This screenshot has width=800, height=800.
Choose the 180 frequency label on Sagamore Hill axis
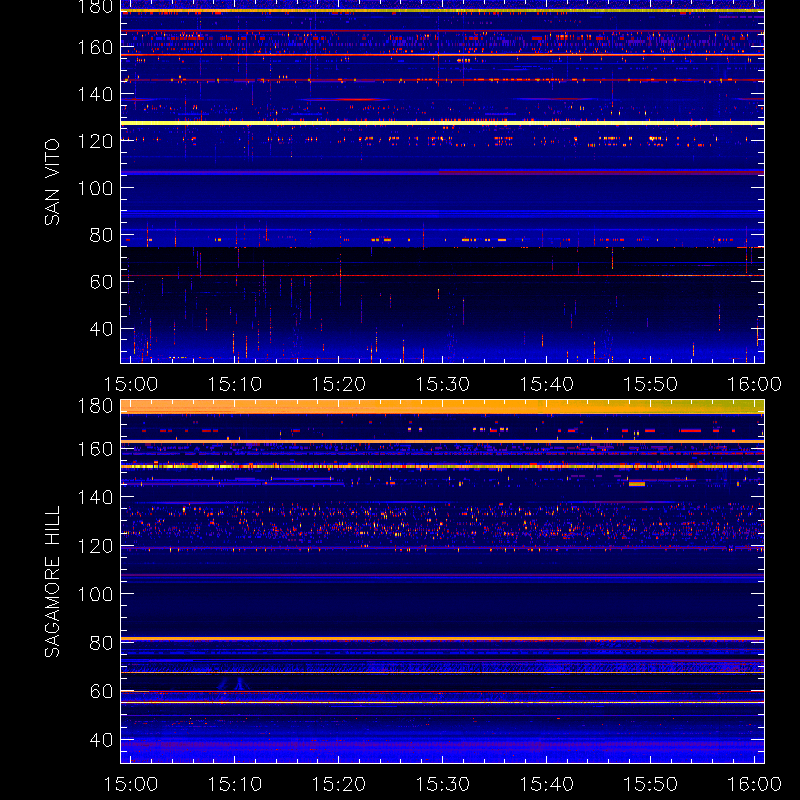95,406
